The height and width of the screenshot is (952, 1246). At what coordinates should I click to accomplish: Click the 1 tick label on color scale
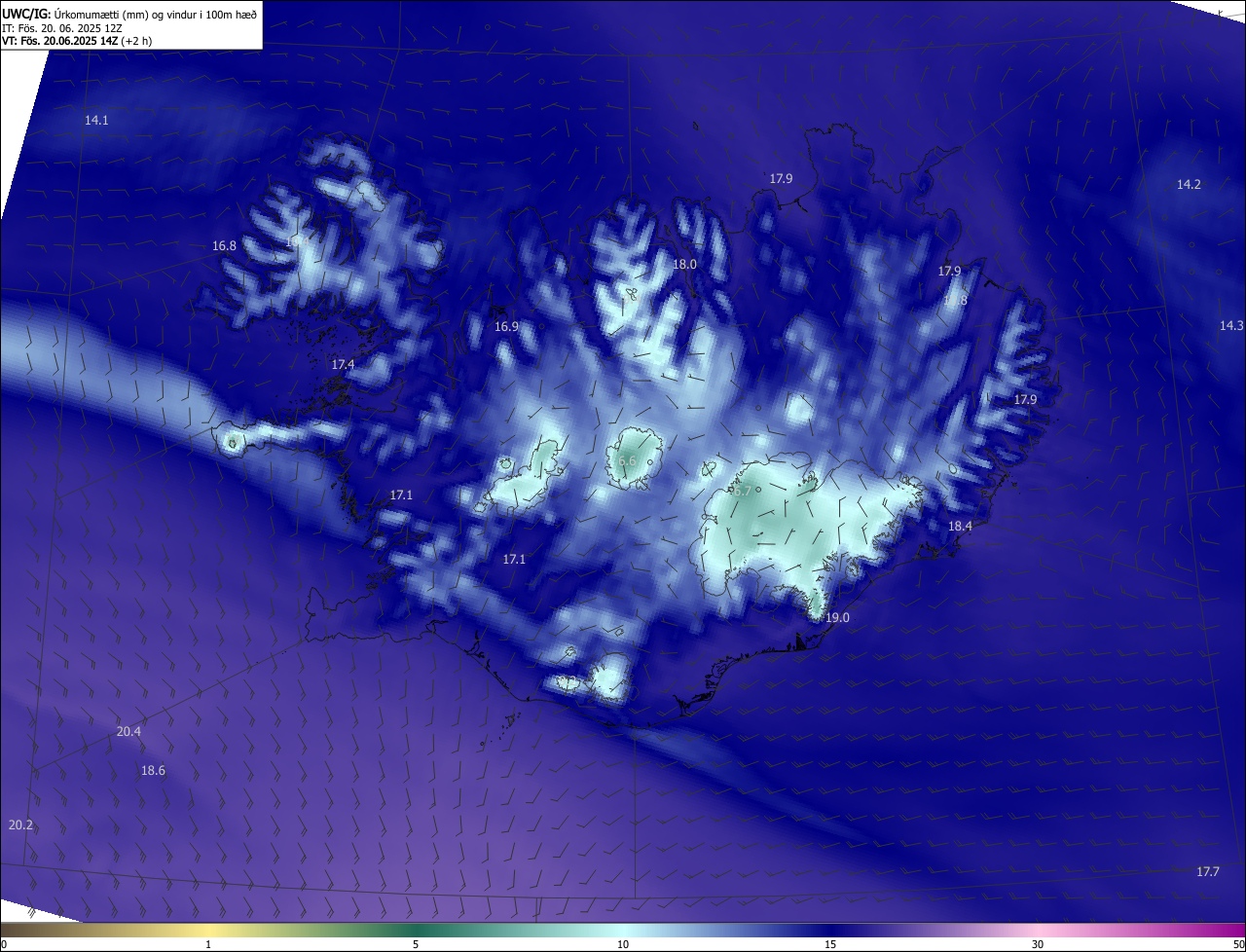tap(208, 945)
